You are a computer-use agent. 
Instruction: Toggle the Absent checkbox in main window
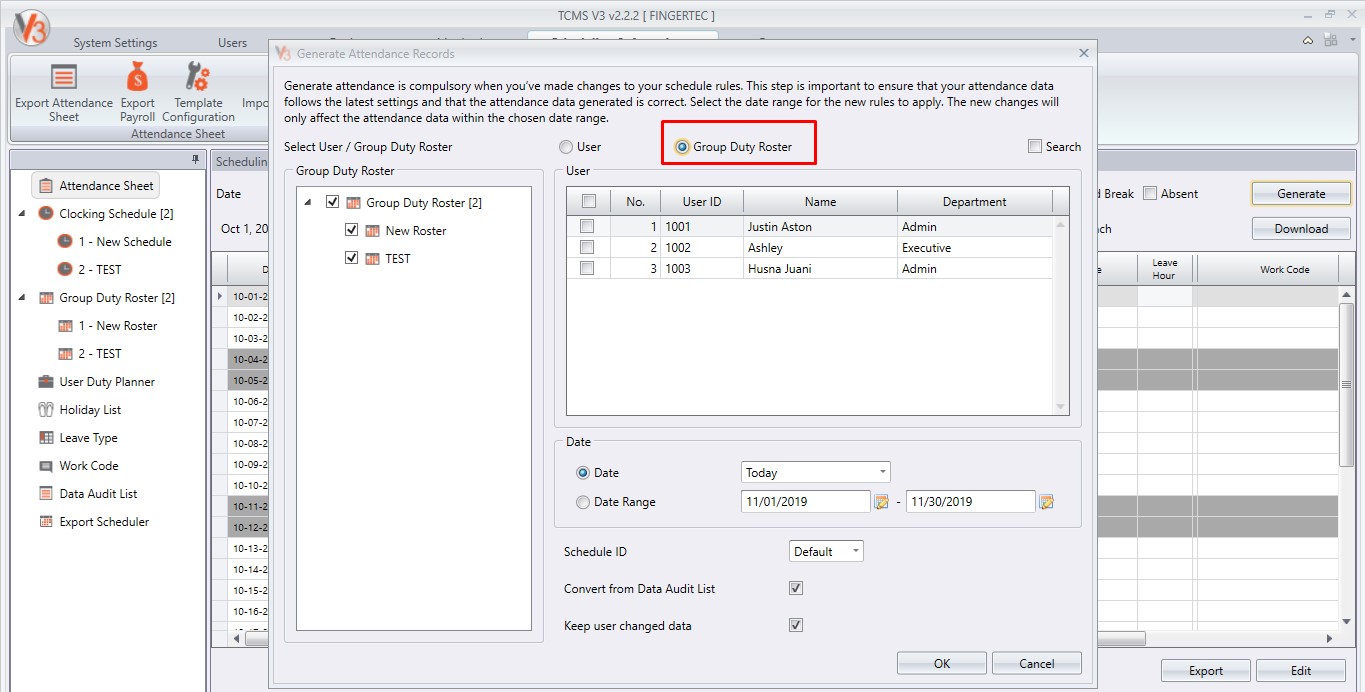tap(1150, 193)
